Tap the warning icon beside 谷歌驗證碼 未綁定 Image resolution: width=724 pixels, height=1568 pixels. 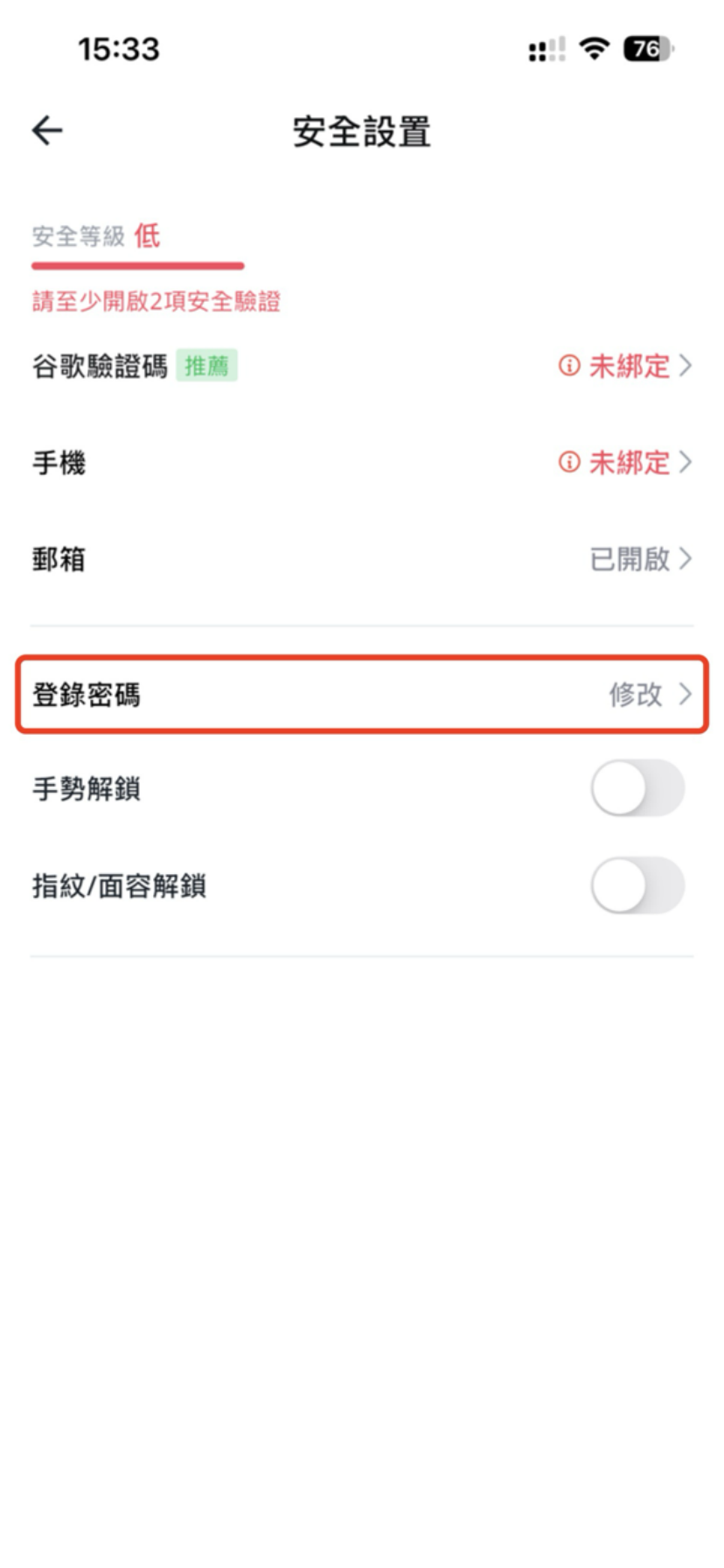[x=569, y=366]
